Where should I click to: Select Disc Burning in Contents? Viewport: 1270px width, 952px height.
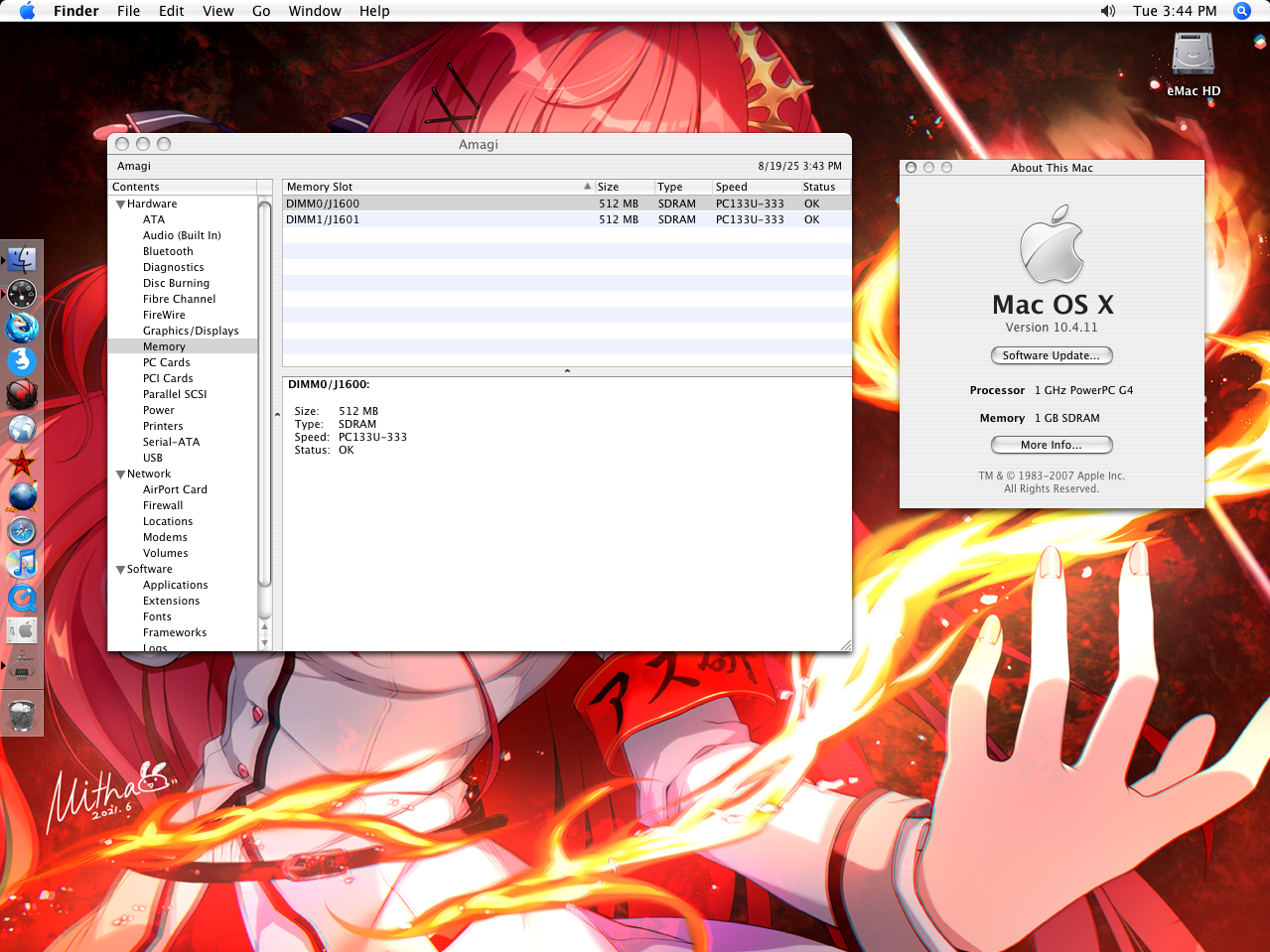click(176, 283)
